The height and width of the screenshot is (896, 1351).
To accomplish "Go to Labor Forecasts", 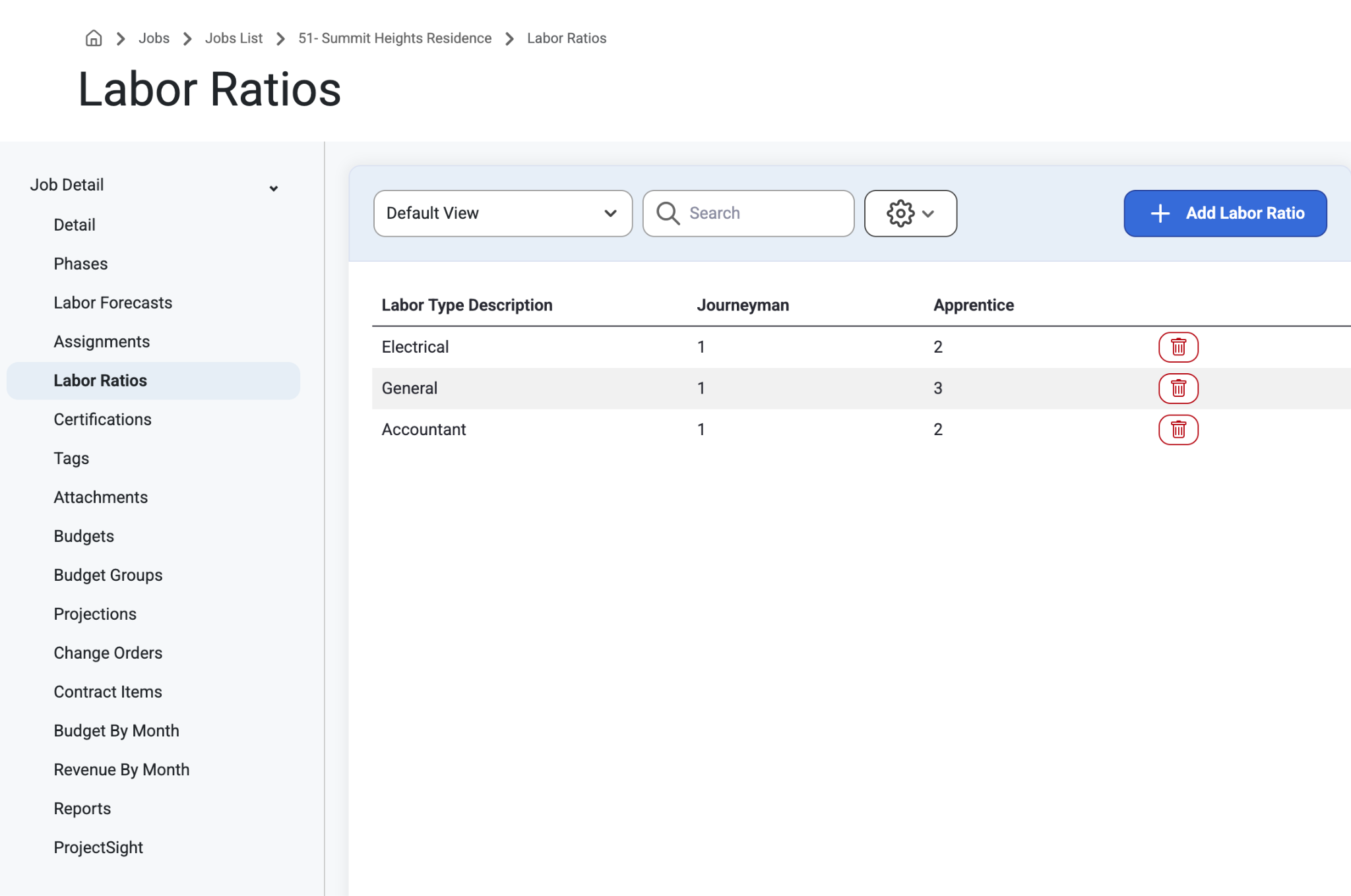I will [113, 303].
